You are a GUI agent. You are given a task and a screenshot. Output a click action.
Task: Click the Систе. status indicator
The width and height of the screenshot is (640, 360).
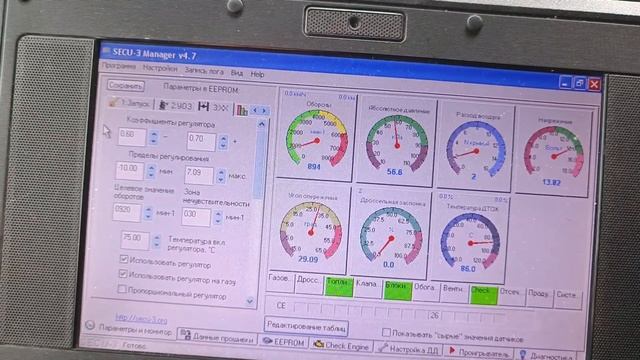[x=567, y=300]
